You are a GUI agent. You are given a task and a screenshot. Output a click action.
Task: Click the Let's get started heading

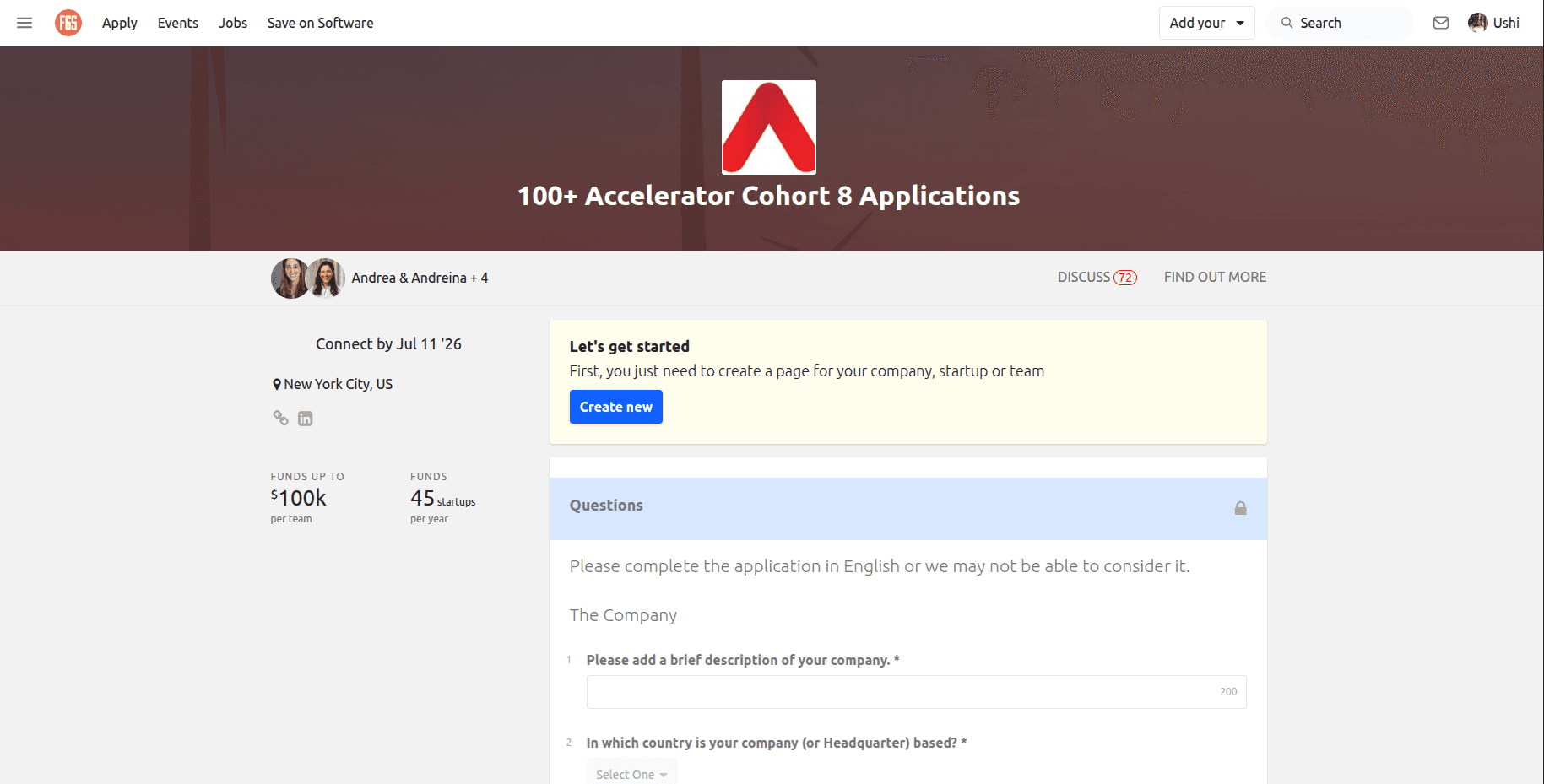click(x=630, y=346)
